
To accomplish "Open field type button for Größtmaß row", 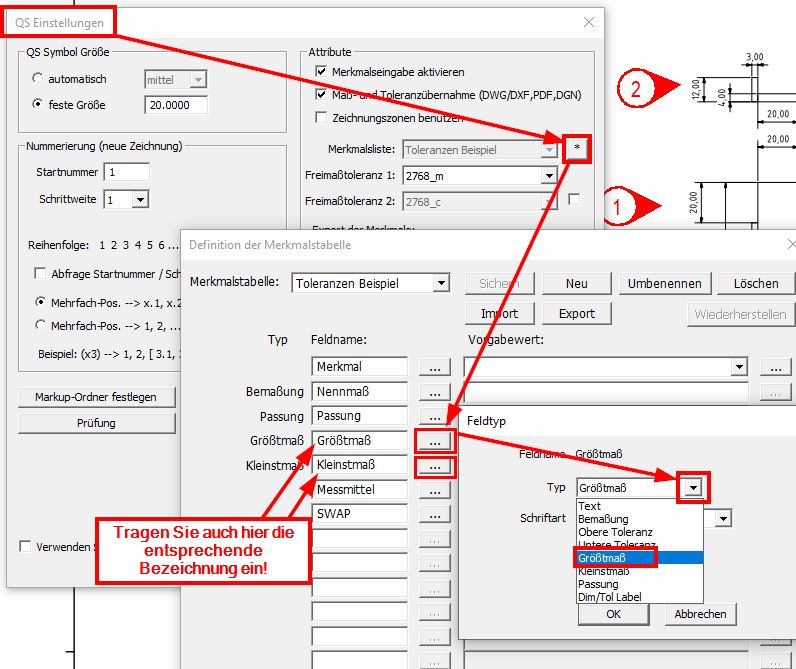I will pos(435,441).
